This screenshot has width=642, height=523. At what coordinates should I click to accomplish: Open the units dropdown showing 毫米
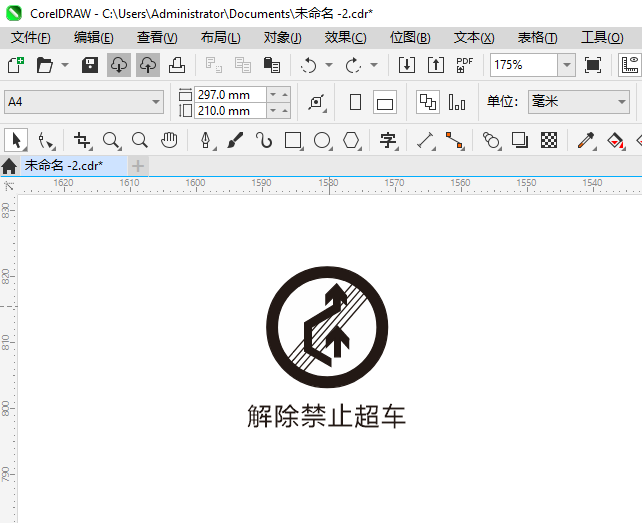click(x=579, y=102)
